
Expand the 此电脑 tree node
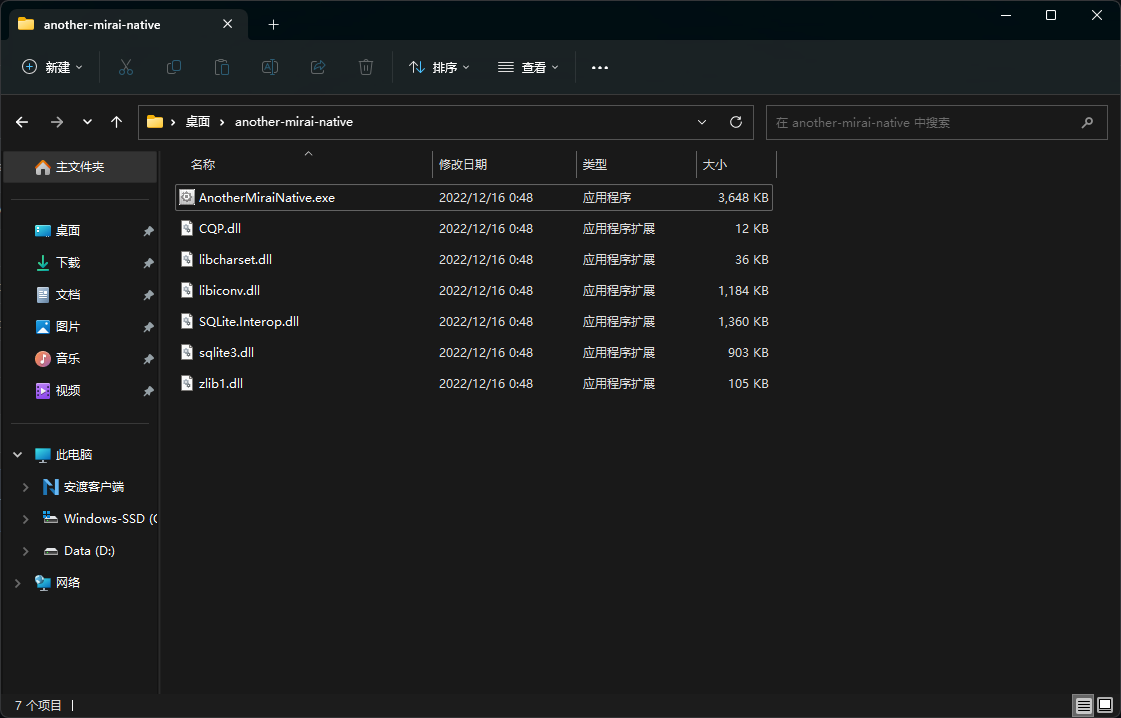tap(18, 455)
